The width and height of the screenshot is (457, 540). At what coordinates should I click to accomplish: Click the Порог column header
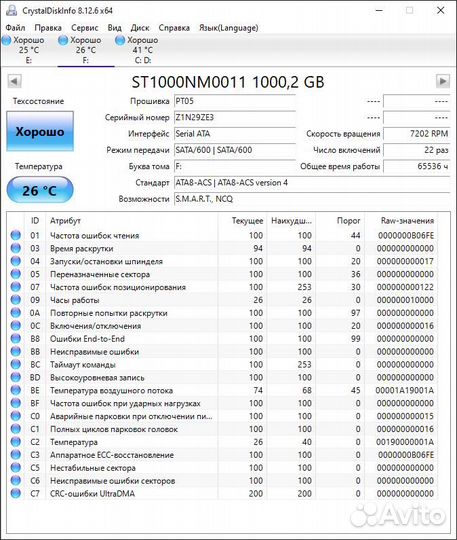tap(341, 220)
